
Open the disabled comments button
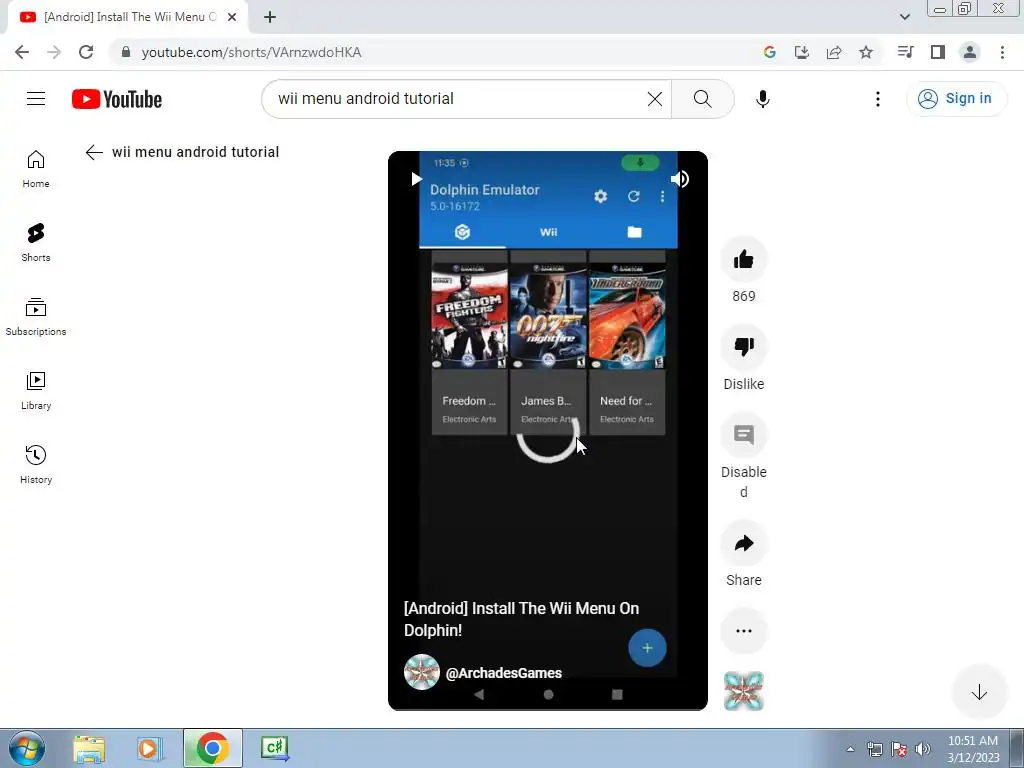[744, 435]
